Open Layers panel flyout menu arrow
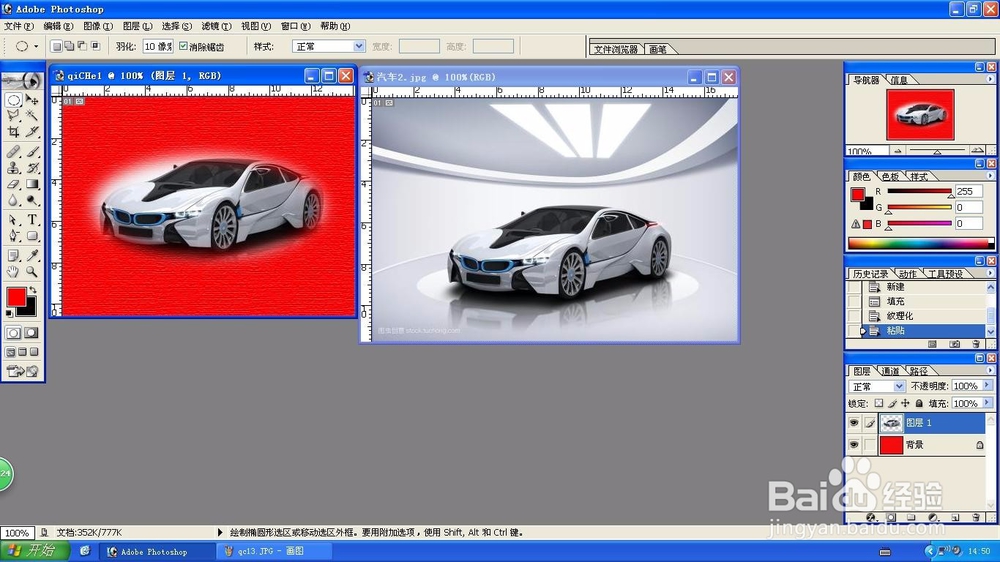 [x=990, y=370]
